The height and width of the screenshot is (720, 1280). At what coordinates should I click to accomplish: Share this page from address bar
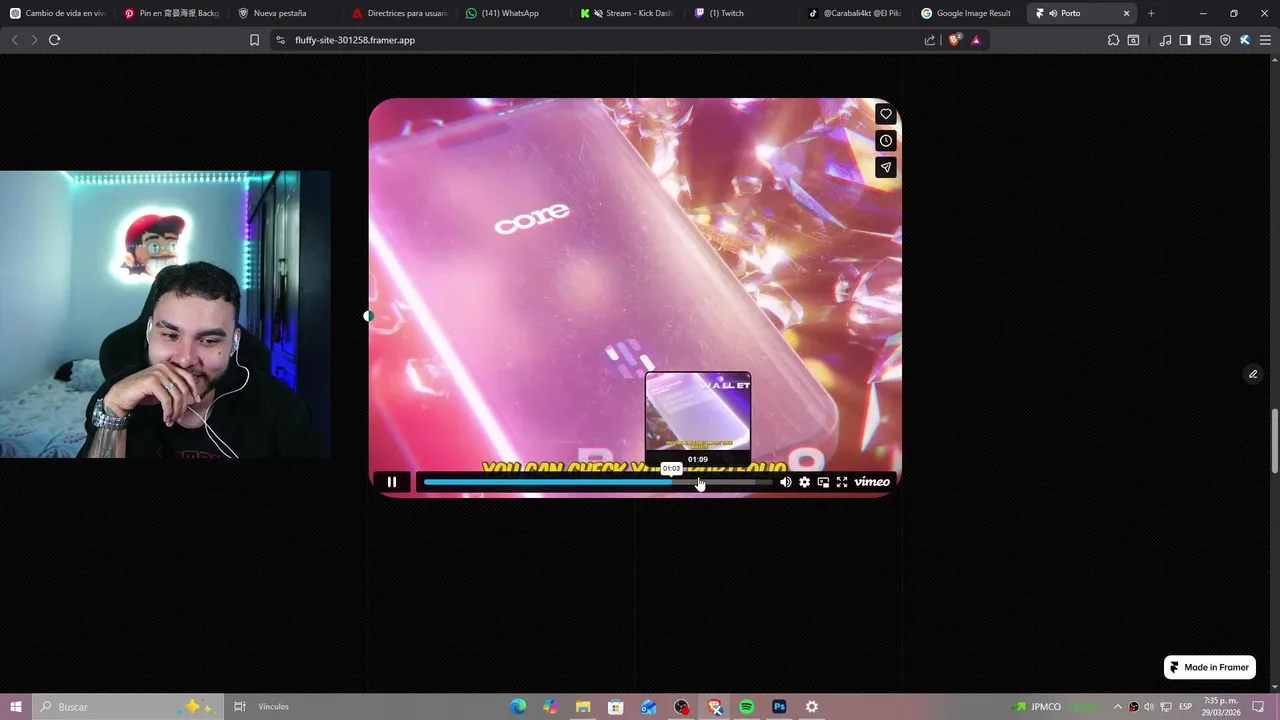click(930, 40)
